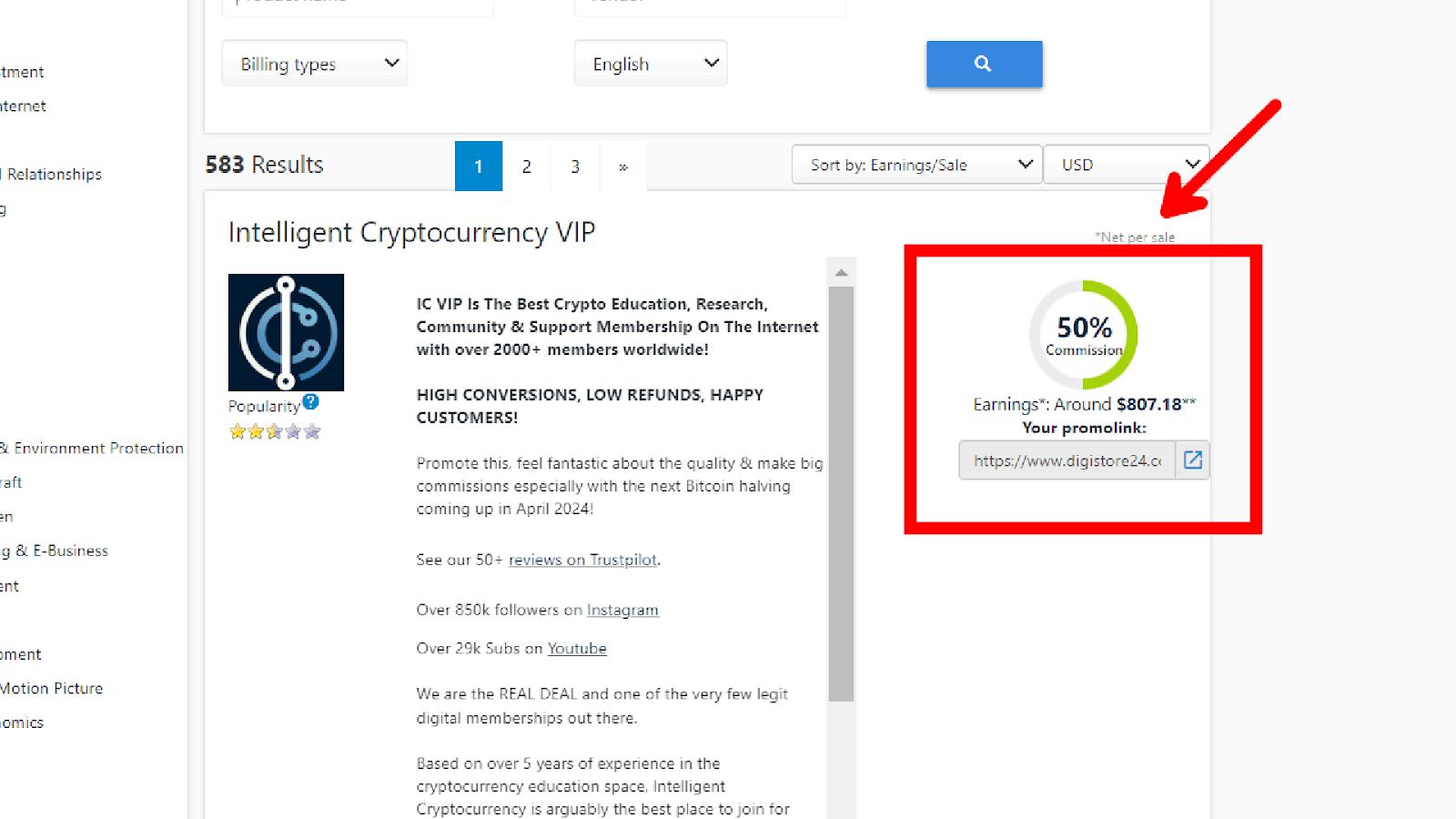Go to results page 3
The height and width of the screenshot is (819, 1456).
[x=575, y=167]
